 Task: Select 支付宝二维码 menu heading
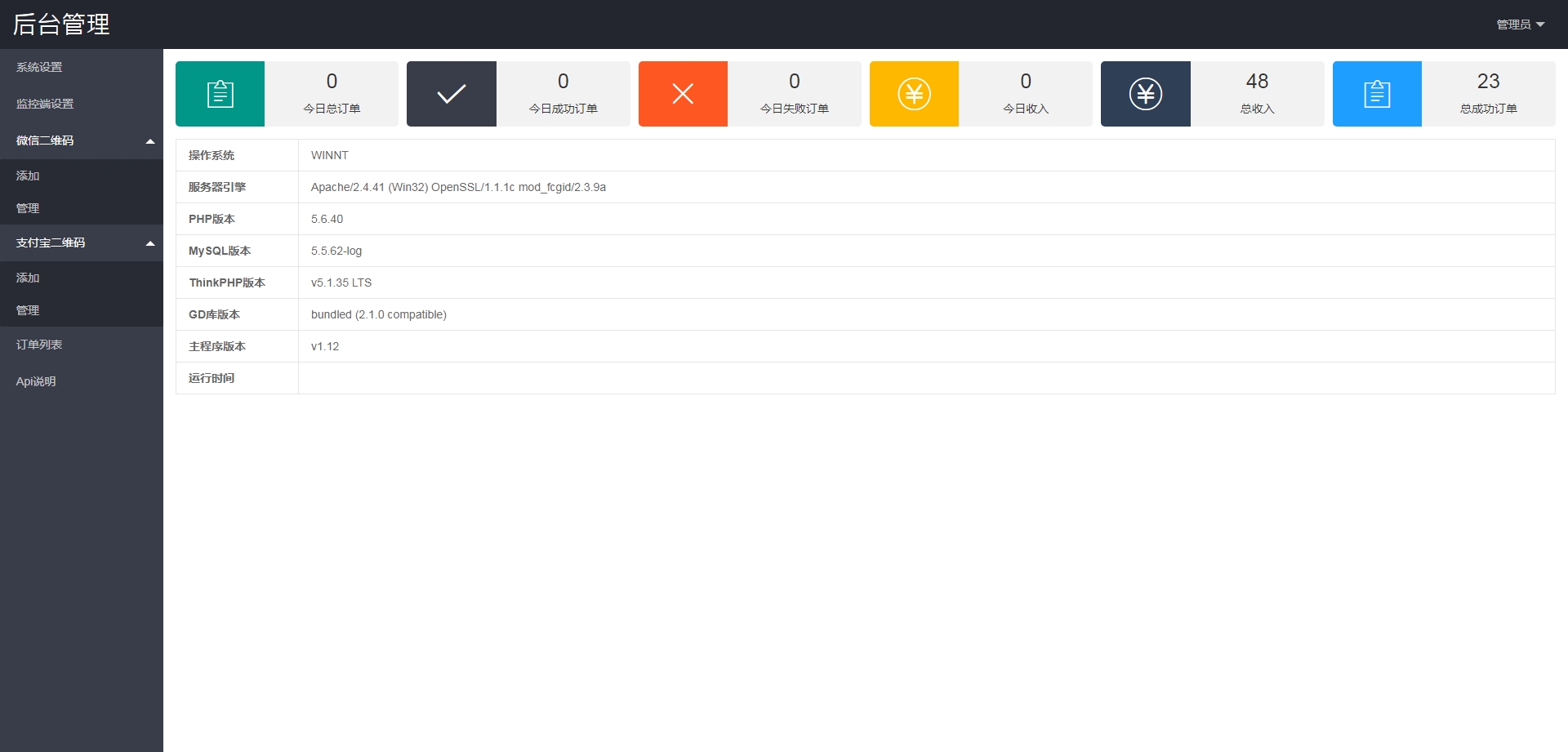(x=51, y=243)
